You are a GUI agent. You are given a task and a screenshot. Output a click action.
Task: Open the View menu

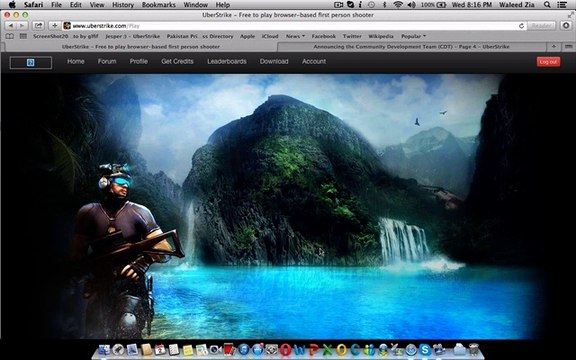tap(97, 5)
